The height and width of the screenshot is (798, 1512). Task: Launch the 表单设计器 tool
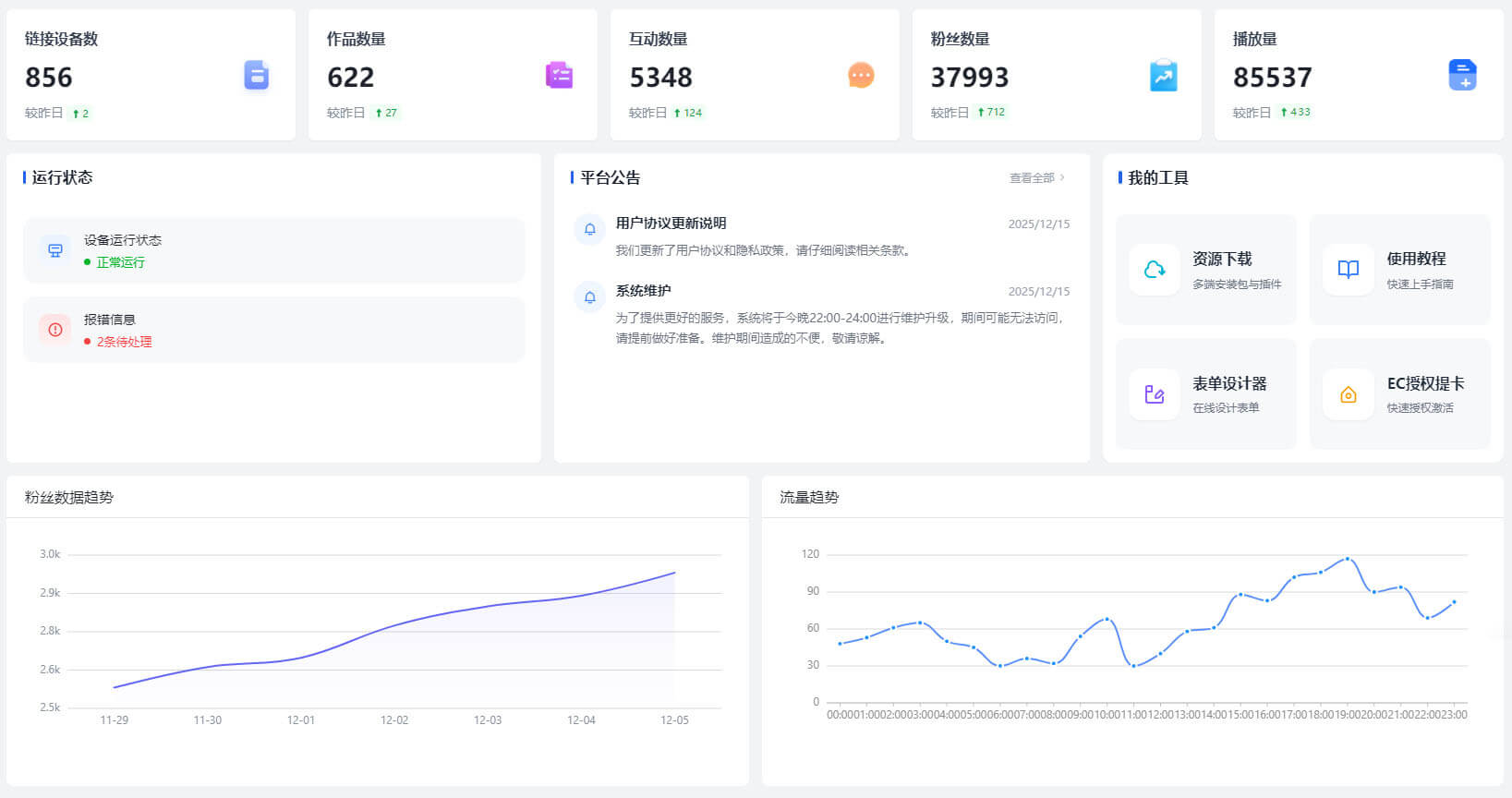click(x=1205, y=394)
